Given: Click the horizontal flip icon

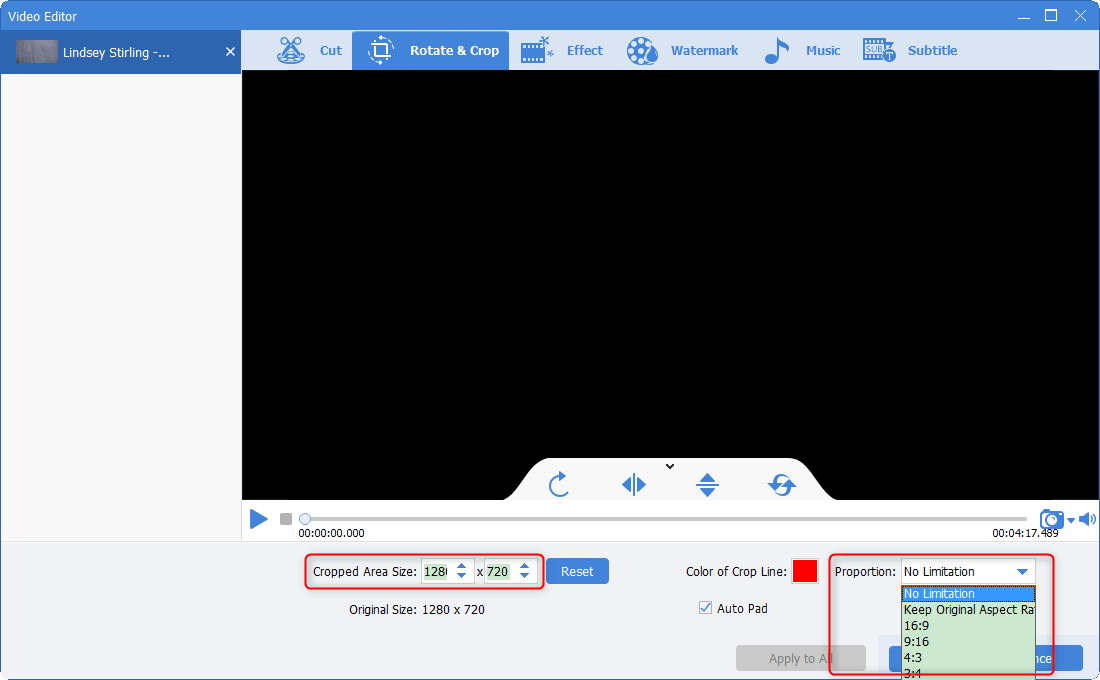Looking at the screenshot, I should click(633, 485).
